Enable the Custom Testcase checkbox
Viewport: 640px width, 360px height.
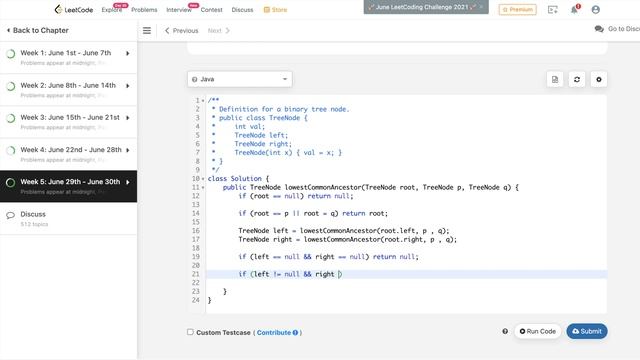click(x=190, y=332)
